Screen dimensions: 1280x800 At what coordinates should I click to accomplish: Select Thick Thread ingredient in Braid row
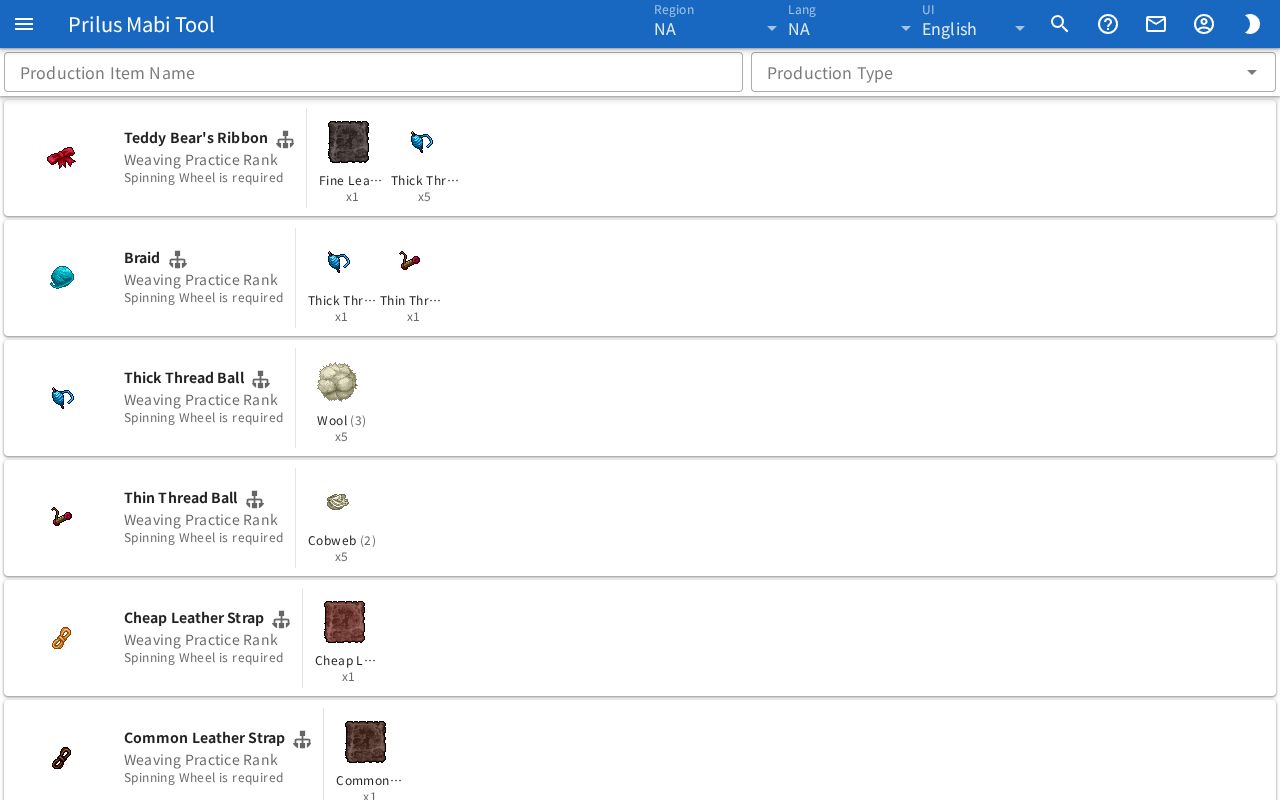click(339, 262)
